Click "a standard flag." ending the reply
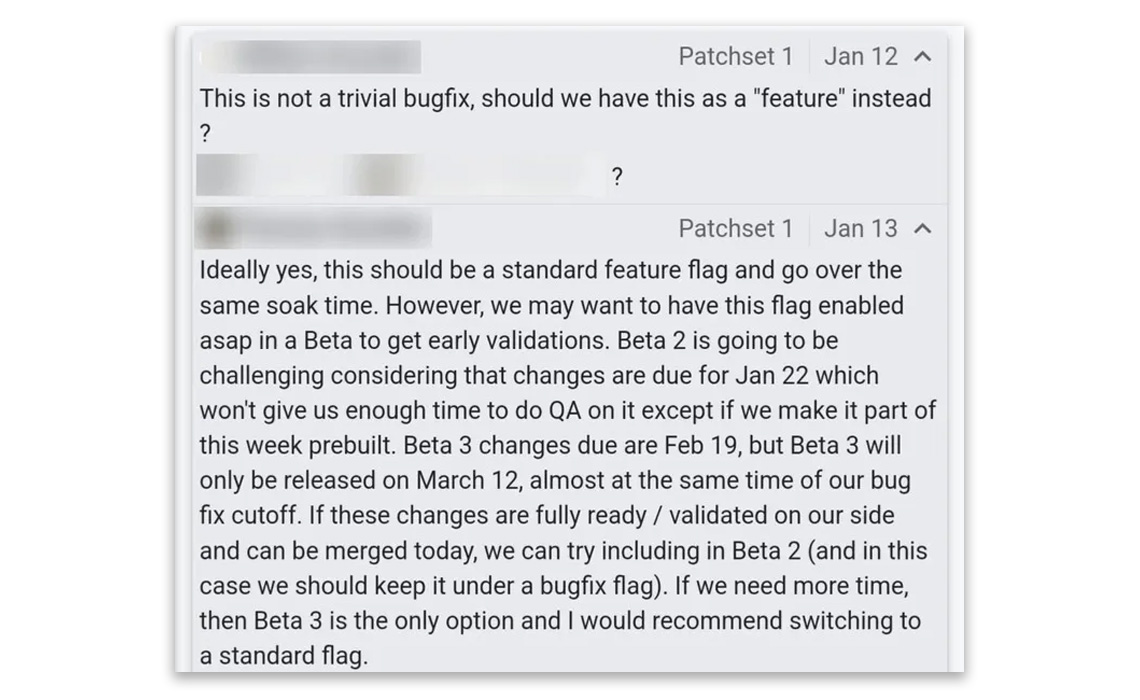 [284, 657]
